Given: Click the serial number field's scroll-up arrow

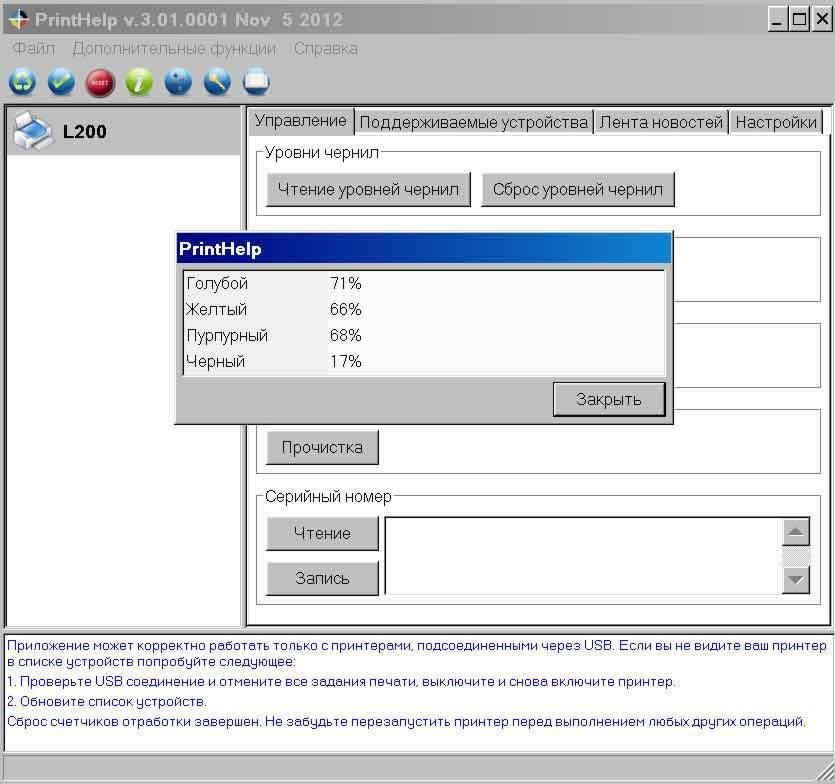Looking at the screenshot, I should pos(796,532).
